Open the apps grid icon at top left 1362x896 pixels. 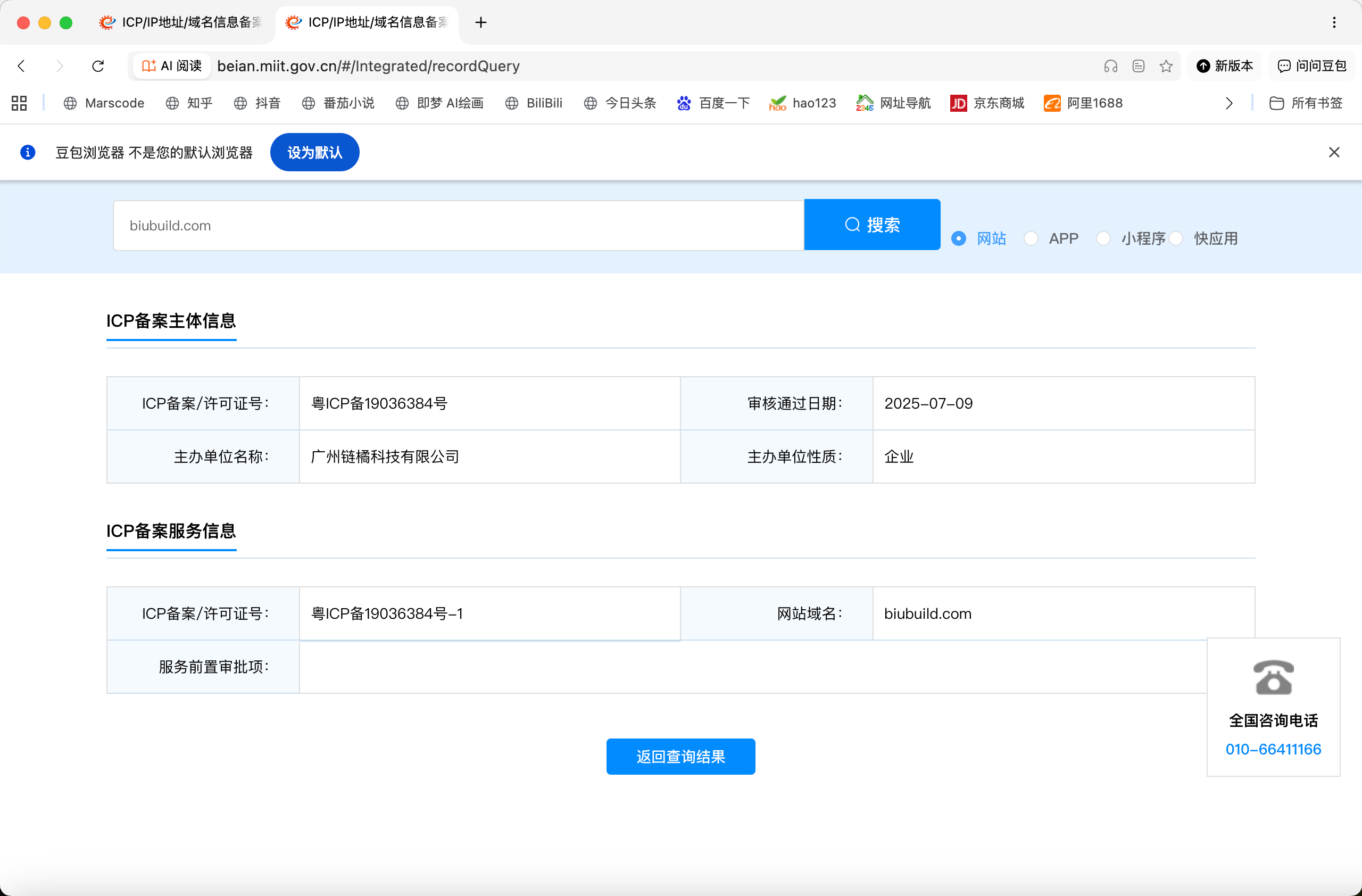point(18,103)
